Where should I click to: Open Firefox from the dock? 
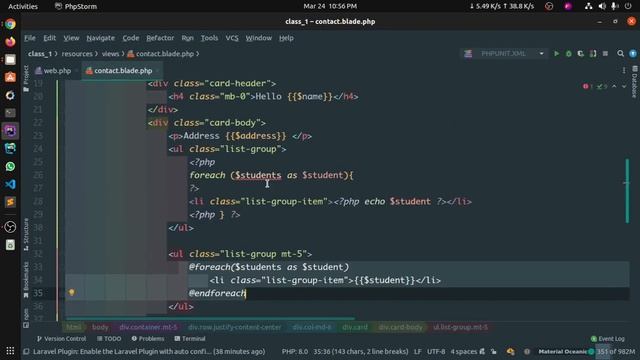[10, 42]
